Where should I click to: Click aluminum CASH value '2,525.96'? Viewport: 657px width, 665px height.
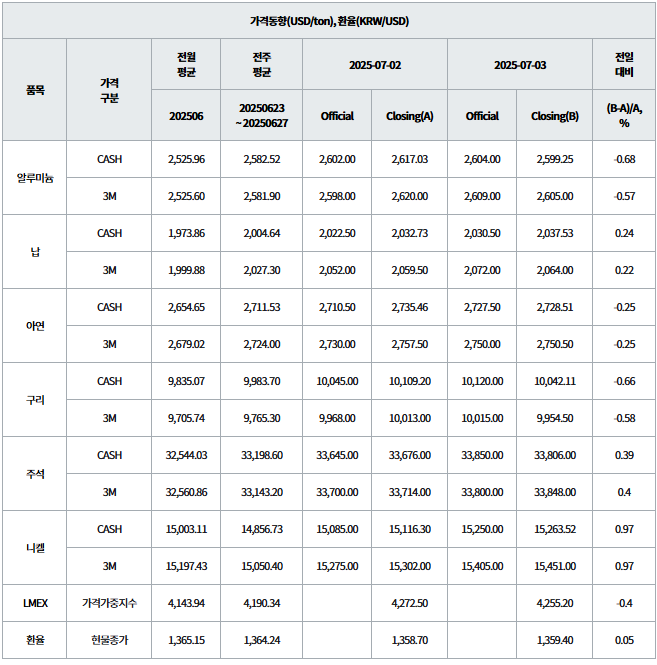coord(186,159)
